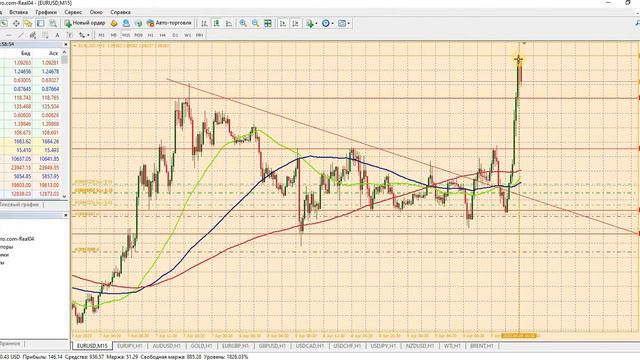Viewport: 640px width, 360px height.
Task: Open the GBPUSD,H1 chart tab
Action: pyautogui.click(x=272, y=346)
